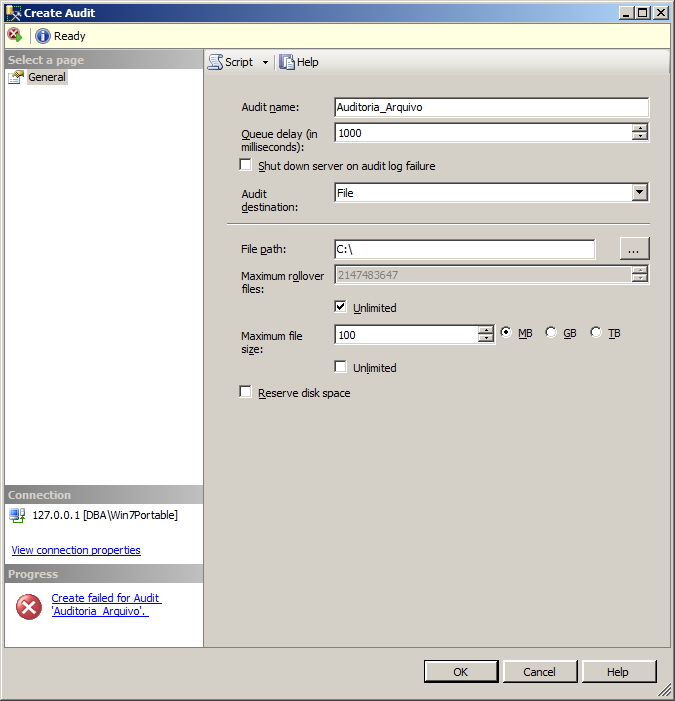
Task: Click the Maximum file size input field
Action: click(406, 335)
